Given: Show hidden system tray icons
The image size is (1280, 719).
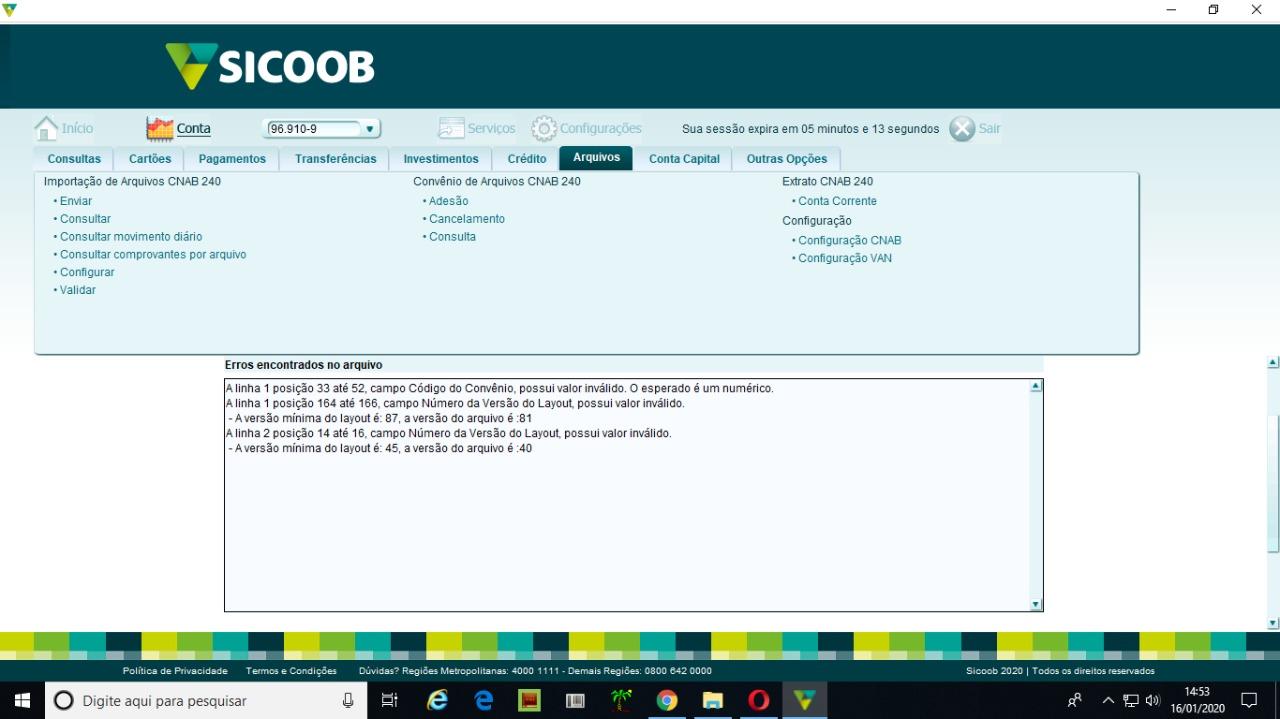Looking at the screenshot, I should (1108, 700).
